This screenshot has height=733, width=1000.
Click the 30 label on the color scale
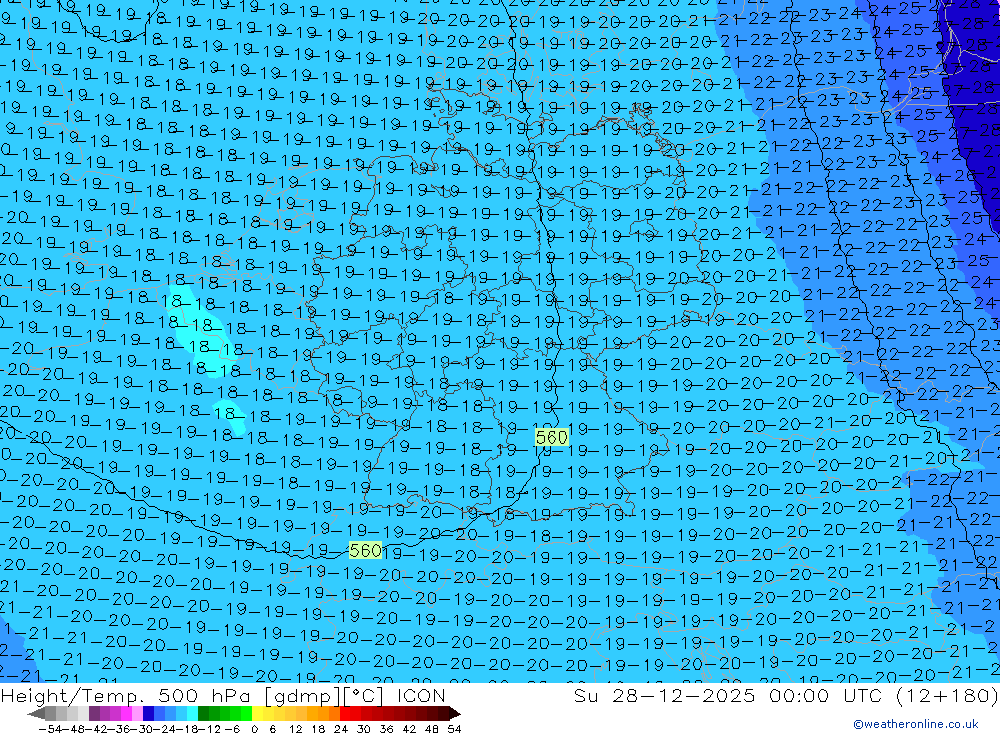click(x=364, y=729)
